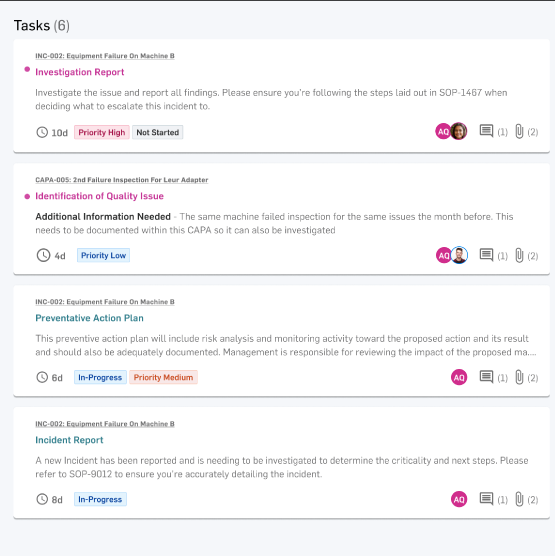Click clock icon next to 4d
Viewport: 555px width, 556px height.
tap(43, 255)
